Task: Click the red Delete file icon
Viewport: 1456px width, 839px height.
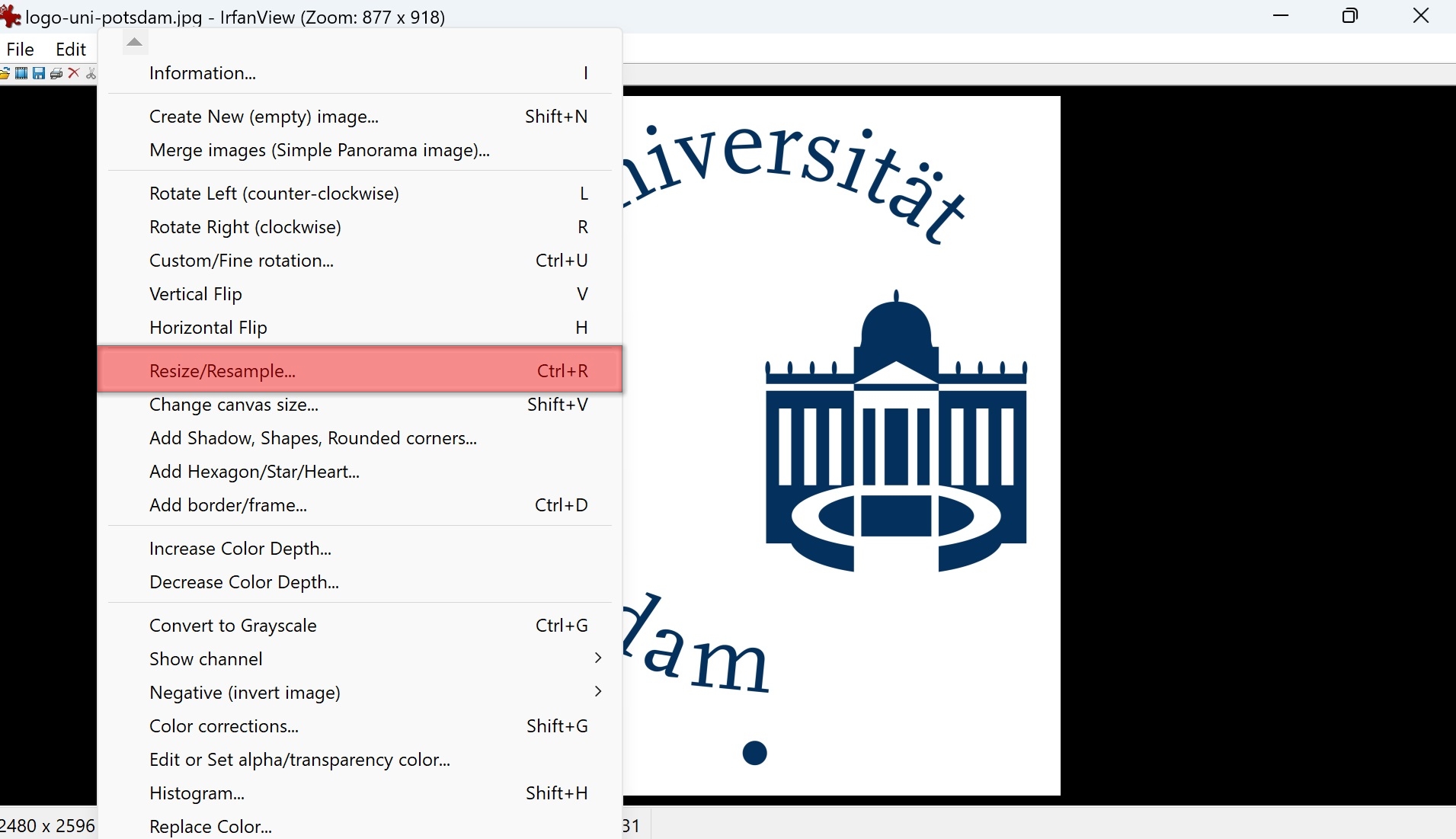Action: click(74, 73)
